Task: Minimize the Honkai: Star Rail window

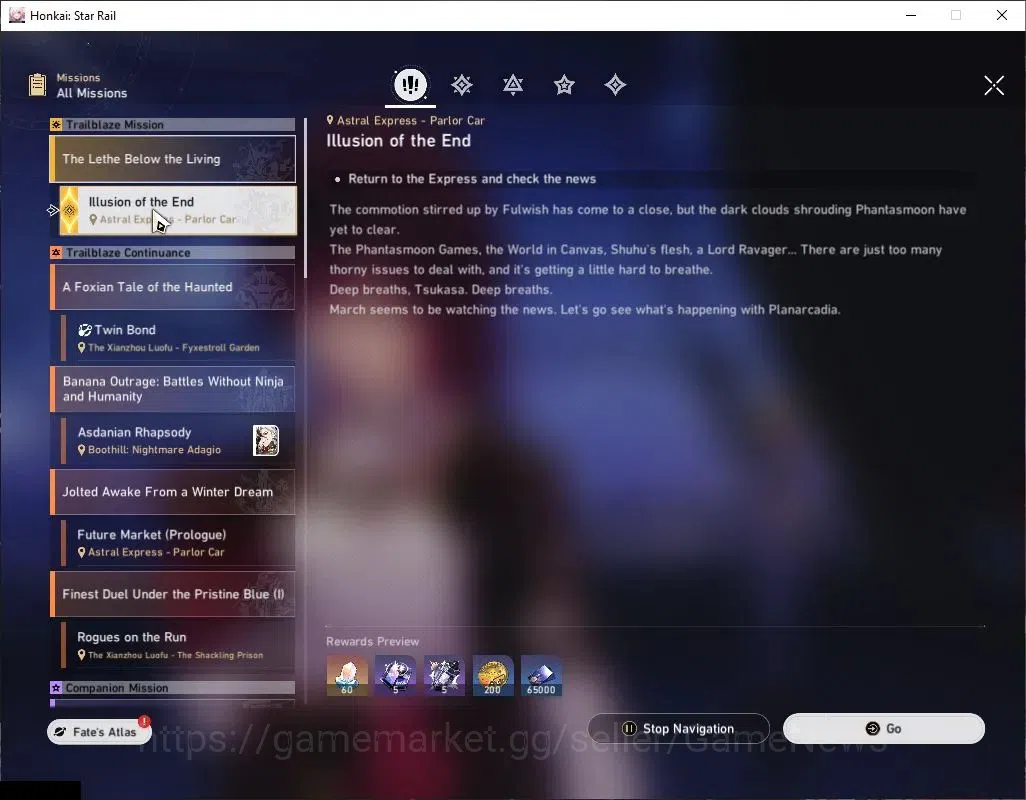Action: tap(910, 15)
